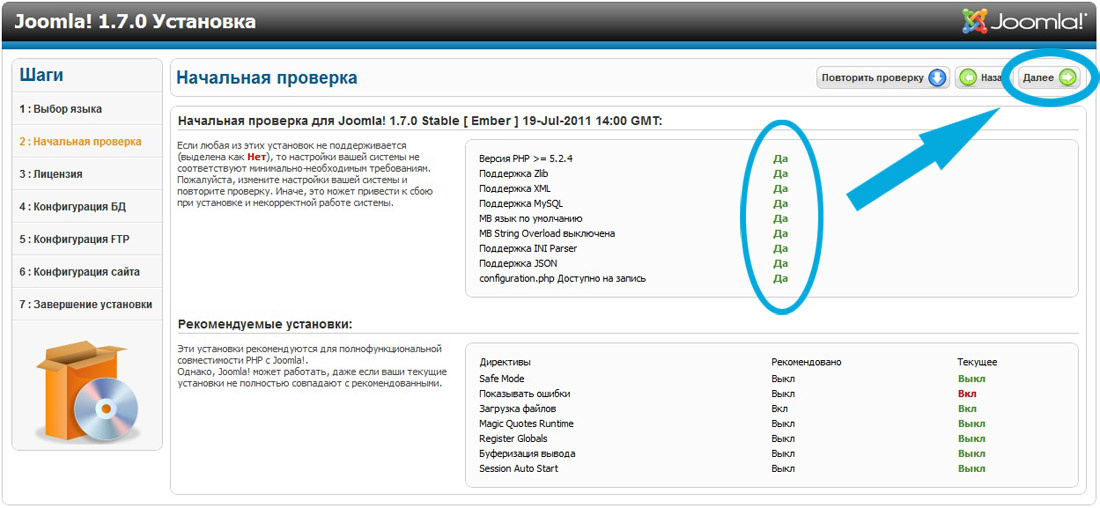Screen dimensions: 1100x508
Task: Click the Да status for Поддержка MySQL
Action: point(780,204)
